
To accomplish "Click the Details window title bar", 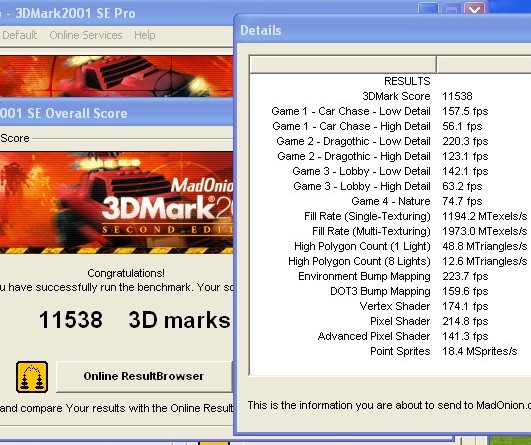I will (x=382, y=30).
